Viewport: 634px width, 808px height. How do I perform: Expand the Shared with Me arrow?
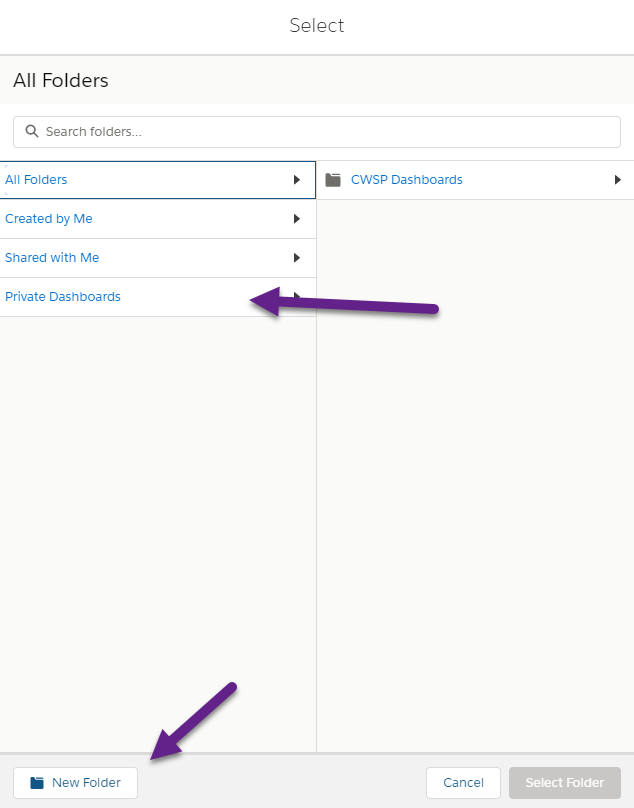point(296,258)
